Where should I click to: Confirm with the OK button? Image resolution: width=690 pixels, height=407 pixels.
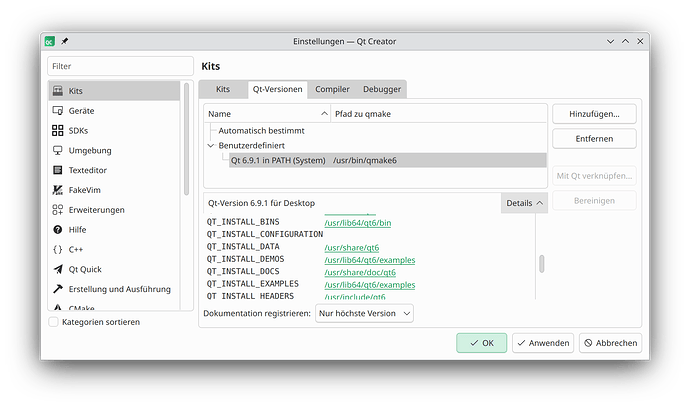click(x=481, y=343)
